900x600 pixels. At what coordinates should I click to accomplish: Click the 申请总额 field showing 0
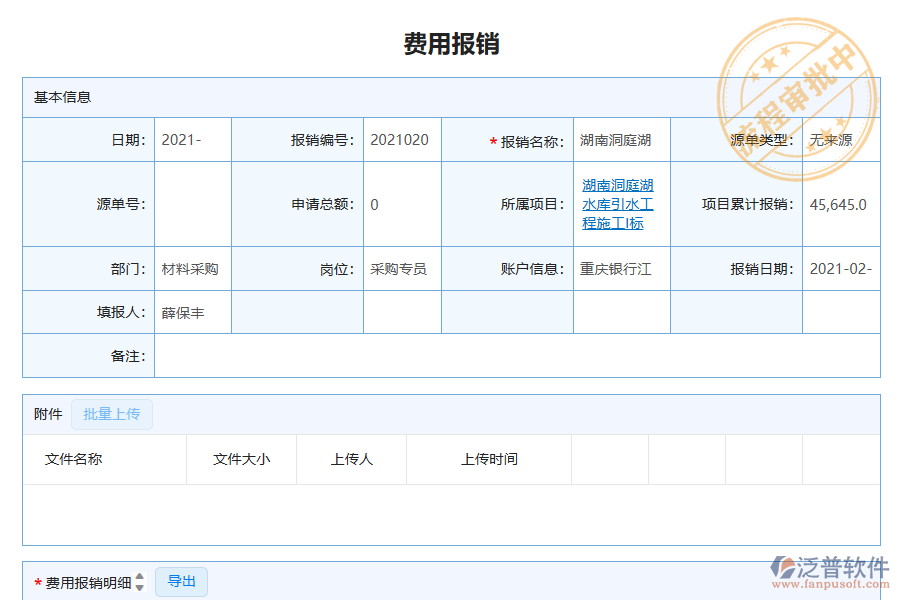click(402, 203)
